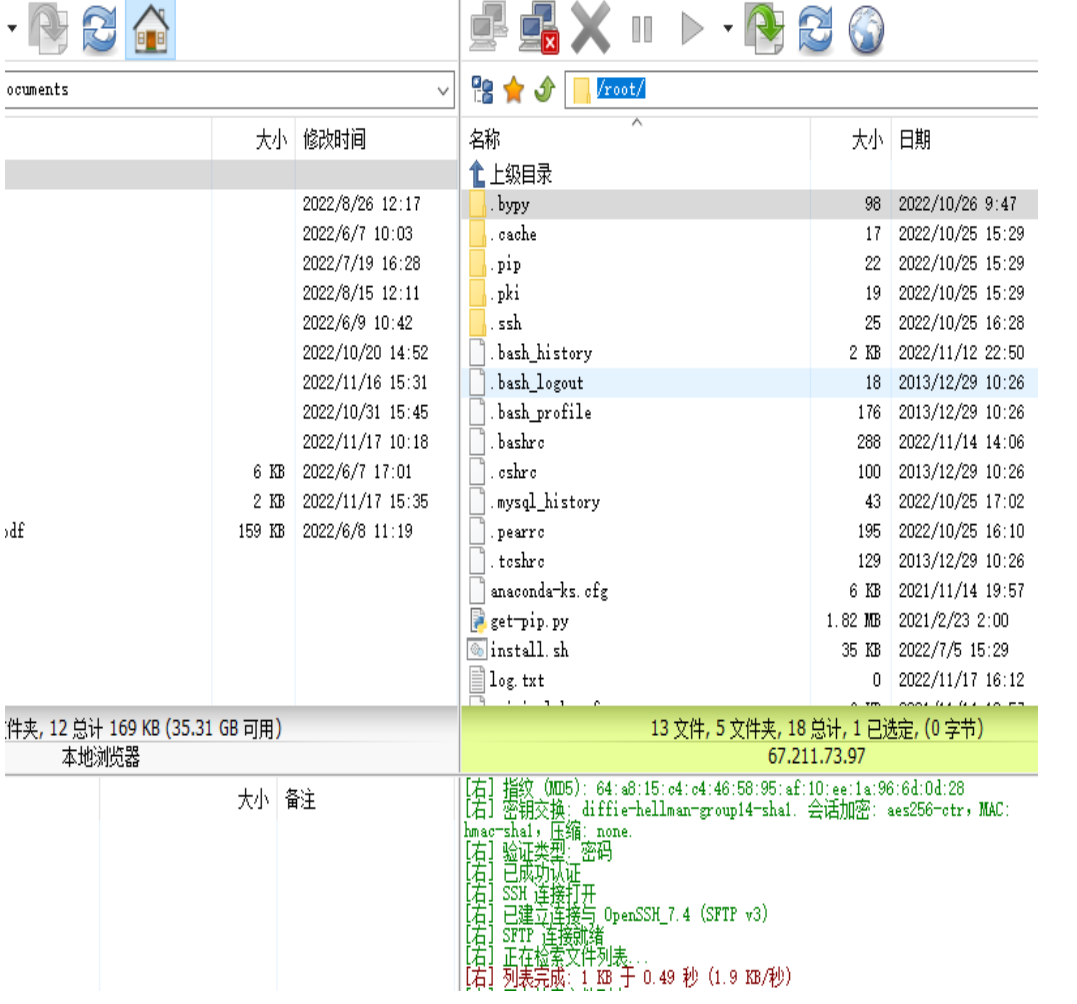Sort remote files by 日期 column
Viewport: 1077px width, 1004px height.
914,140
